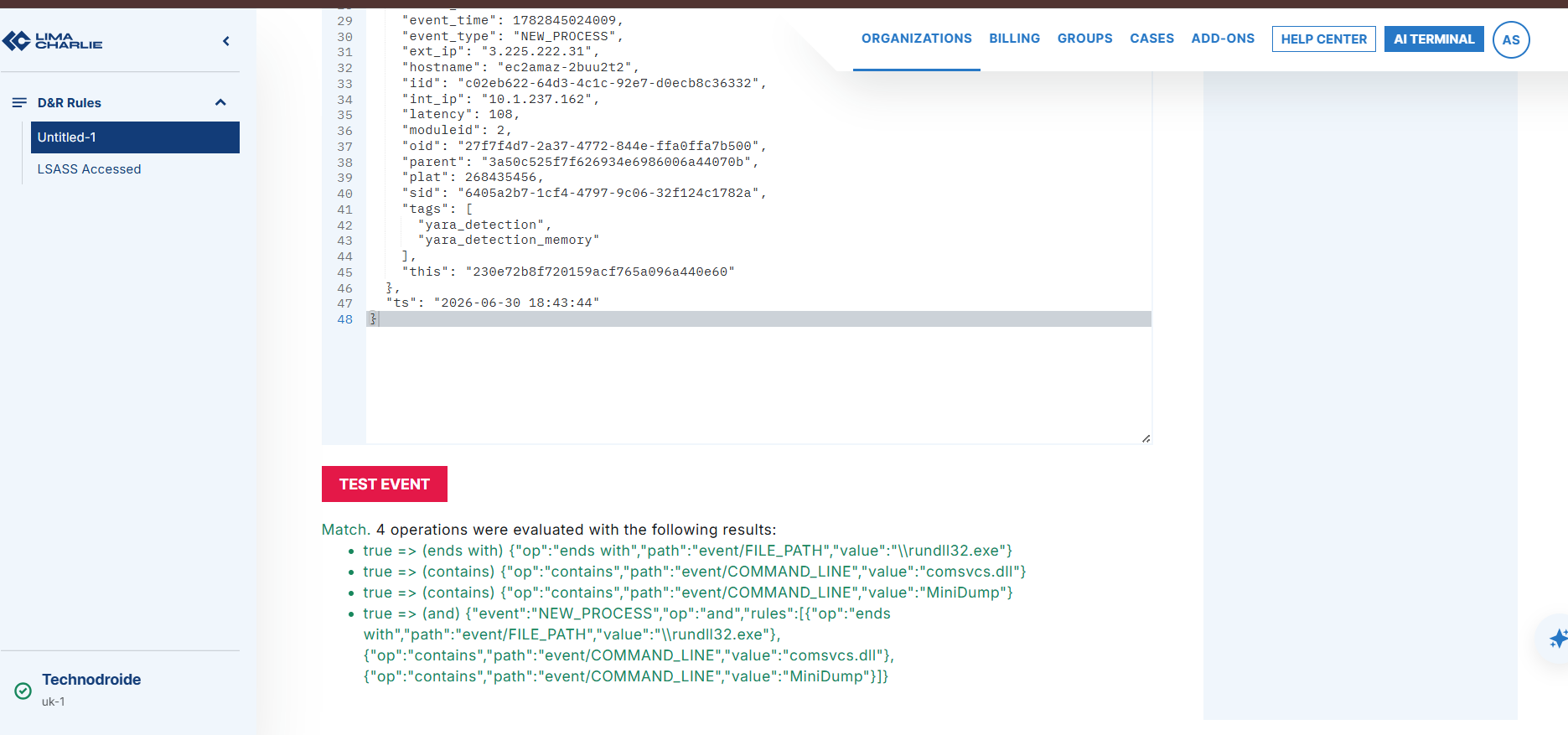Screen dimensions: 1568x735
Task: Select the Untitled-1 rule
Action: [135, 137]
